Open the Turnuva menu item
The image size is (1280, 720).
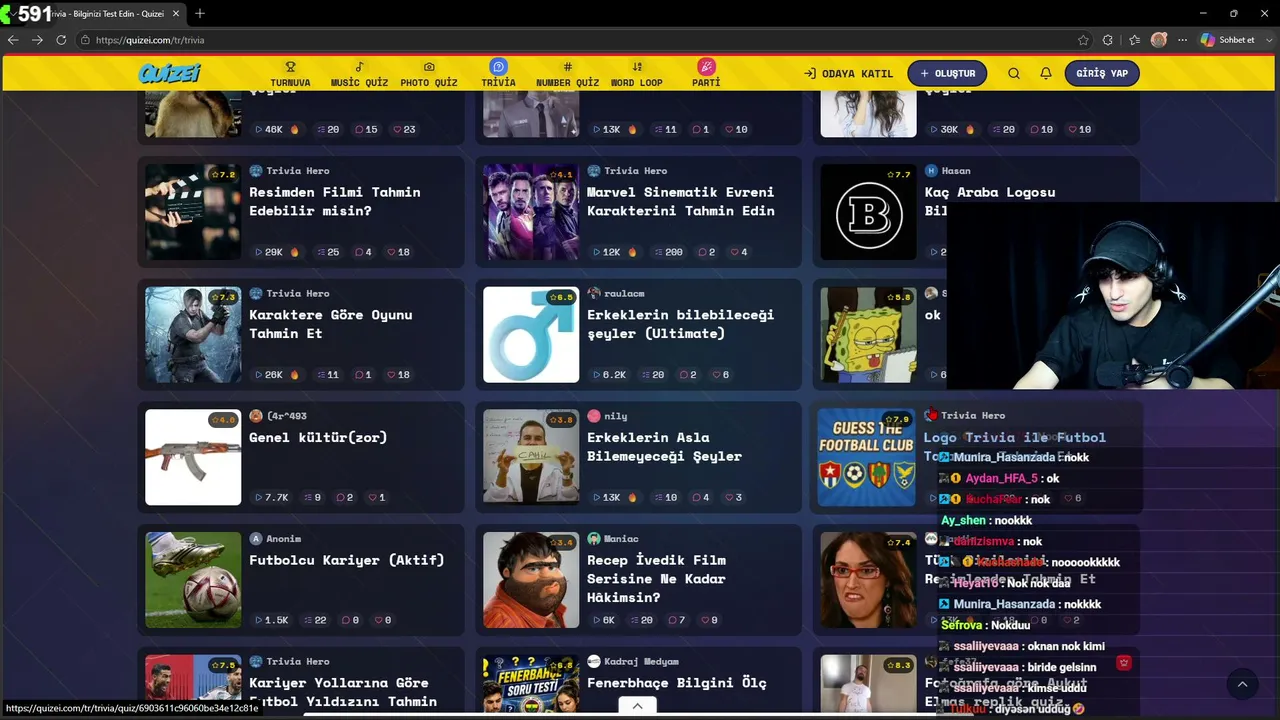coord(290,74)
